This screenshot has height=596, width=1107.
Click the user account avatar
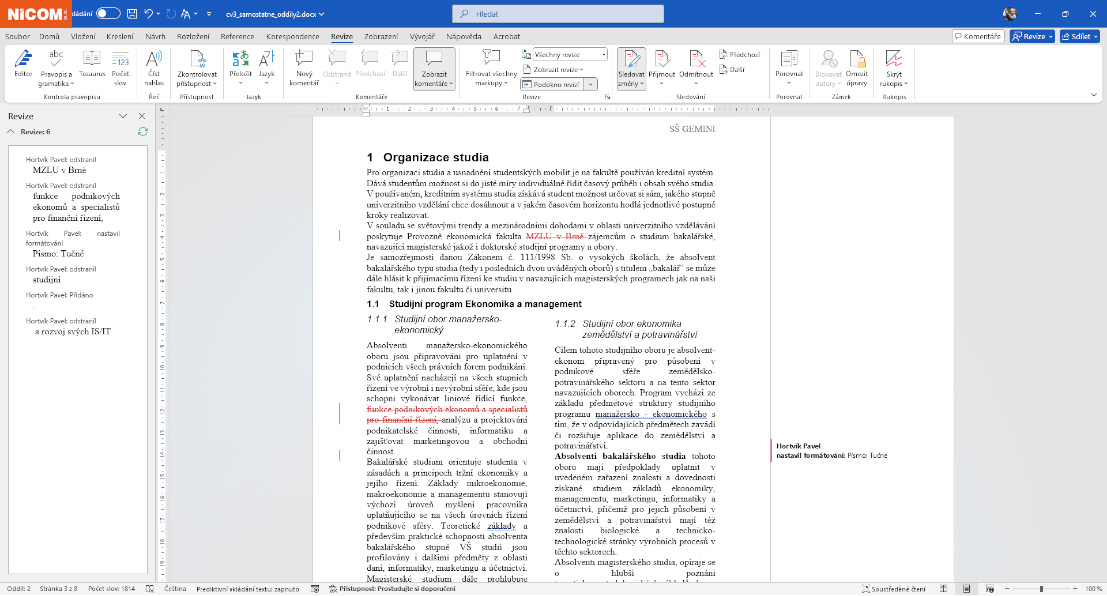click(1010, 13)
